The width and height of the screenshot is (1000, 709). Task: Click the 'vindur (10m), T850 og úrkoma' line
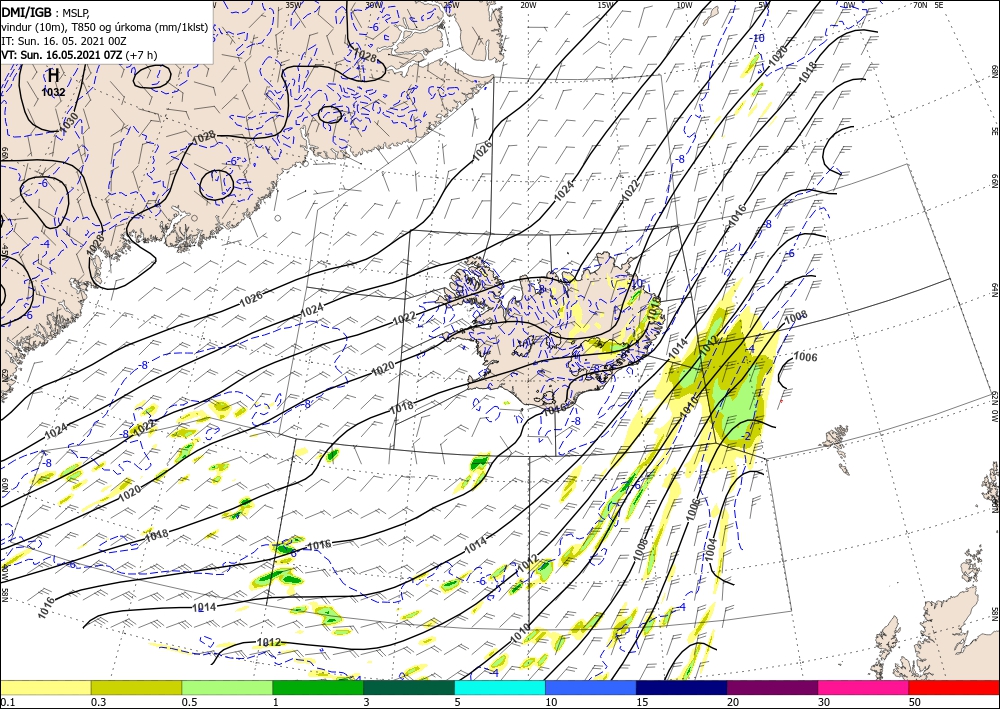pyautogui.click(x=104, y=27)
